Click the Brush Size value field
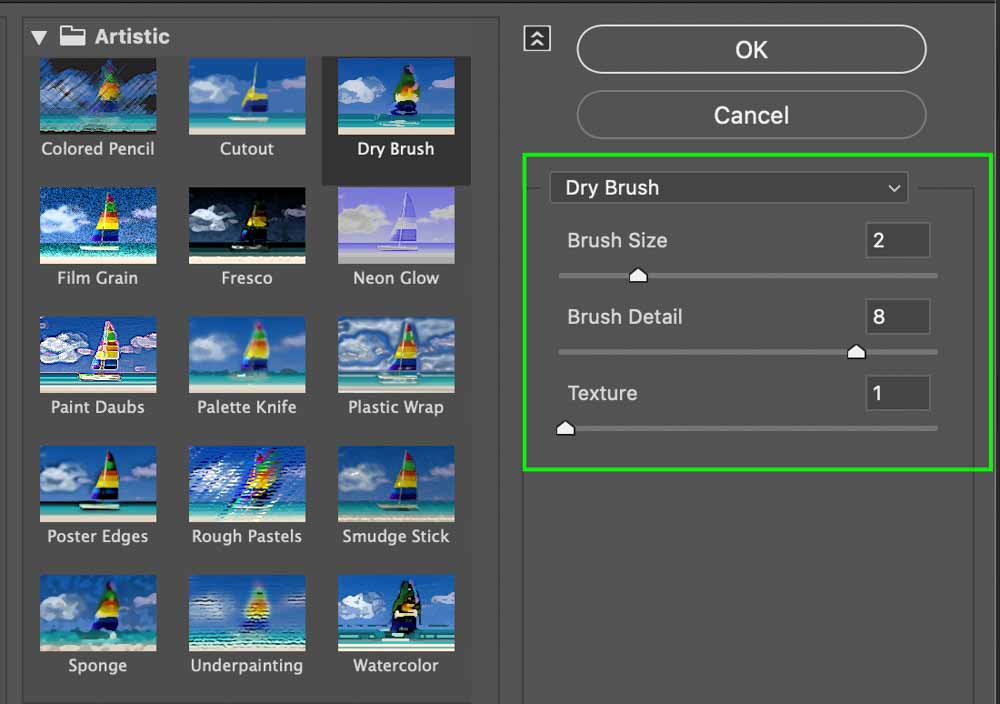This screenshot has width=1000, height=704. (x=897, y=240)
